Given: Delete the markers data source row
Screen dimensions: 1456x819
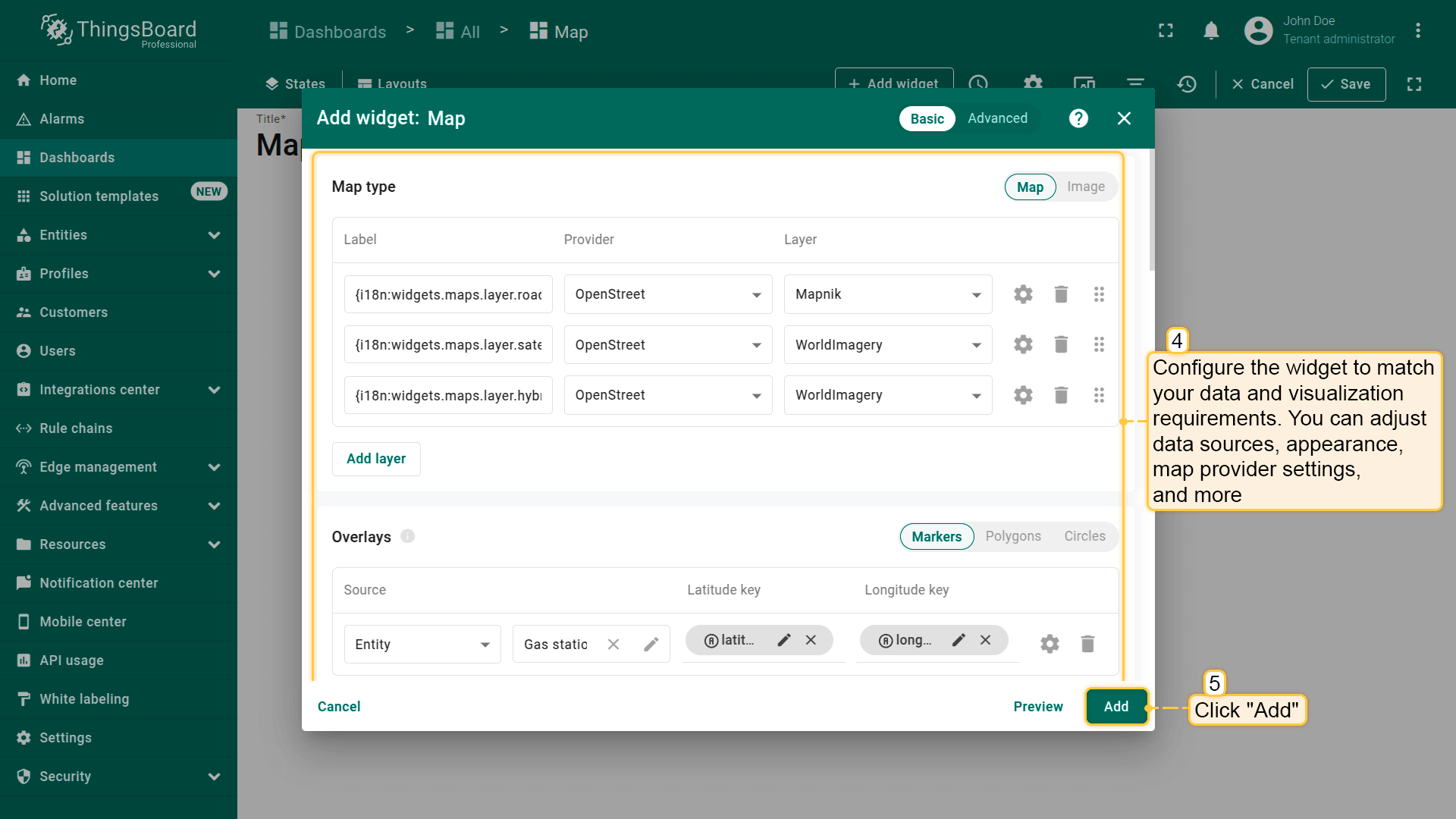Looking at the screenshot, I should coord(1087,644).
